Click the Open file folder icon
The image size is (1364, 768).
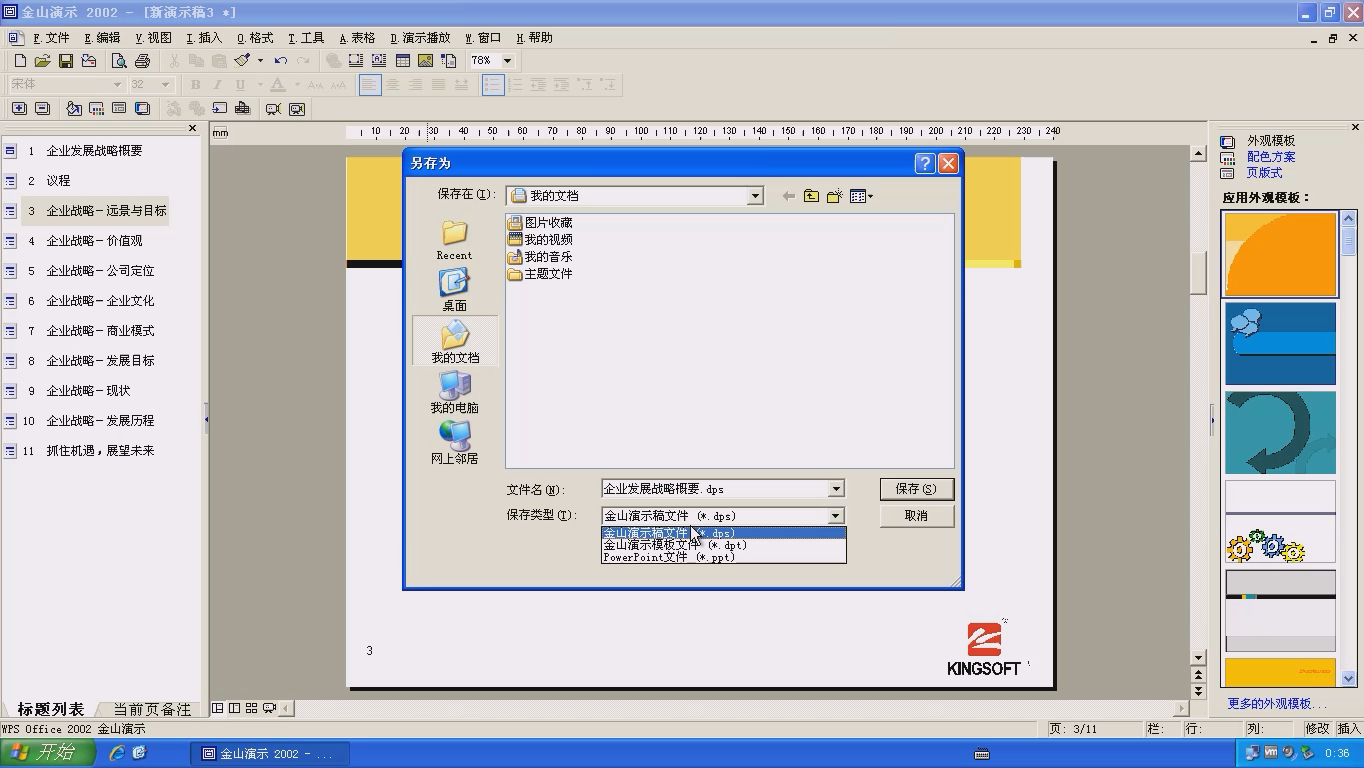(x=42, y=61)
